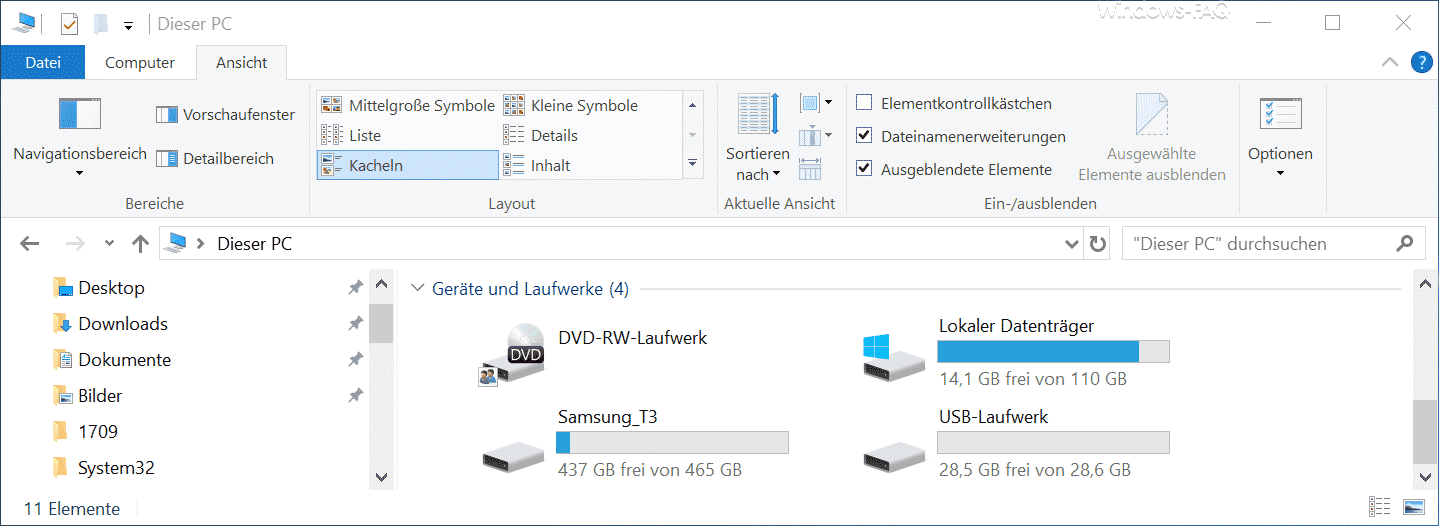The width and height of the screenshot is (1439, 526).
Task: Expand the layout gallery more arrow
Action: [x=693, y=163]
